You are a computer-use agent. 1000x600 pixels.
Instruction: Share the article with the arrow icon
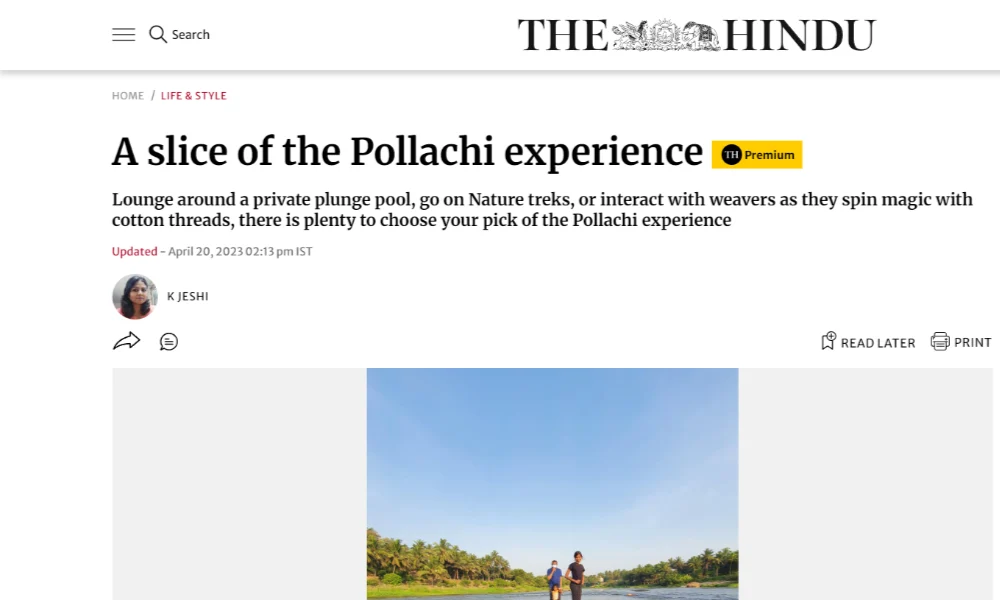[x=126, y=341]
